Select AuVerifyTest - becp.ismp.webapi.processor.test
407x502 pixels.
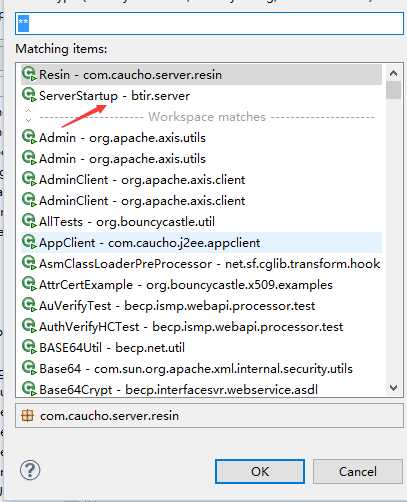coord(201,306)
